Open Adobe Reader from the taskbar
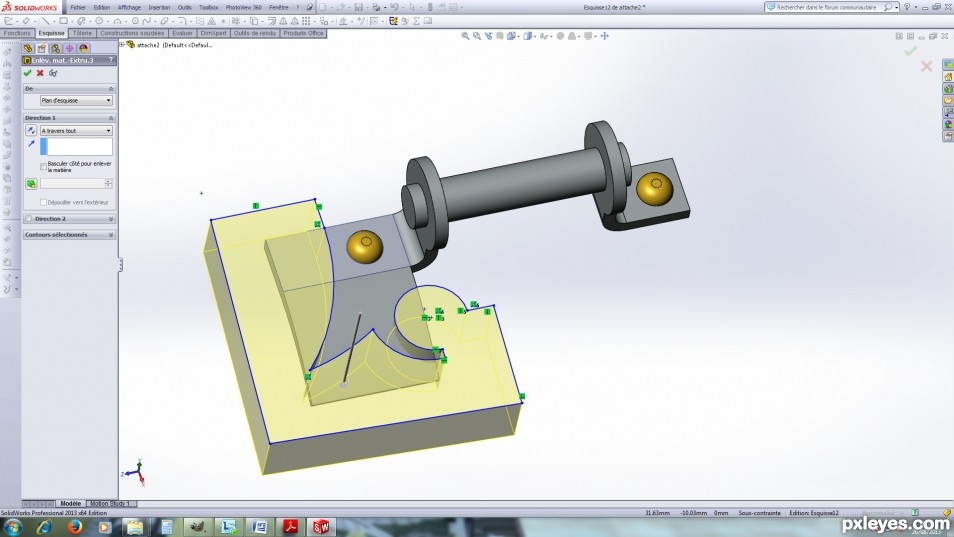Screen dimensions: 954x537 pyautogui.click(x=291, y=527)
